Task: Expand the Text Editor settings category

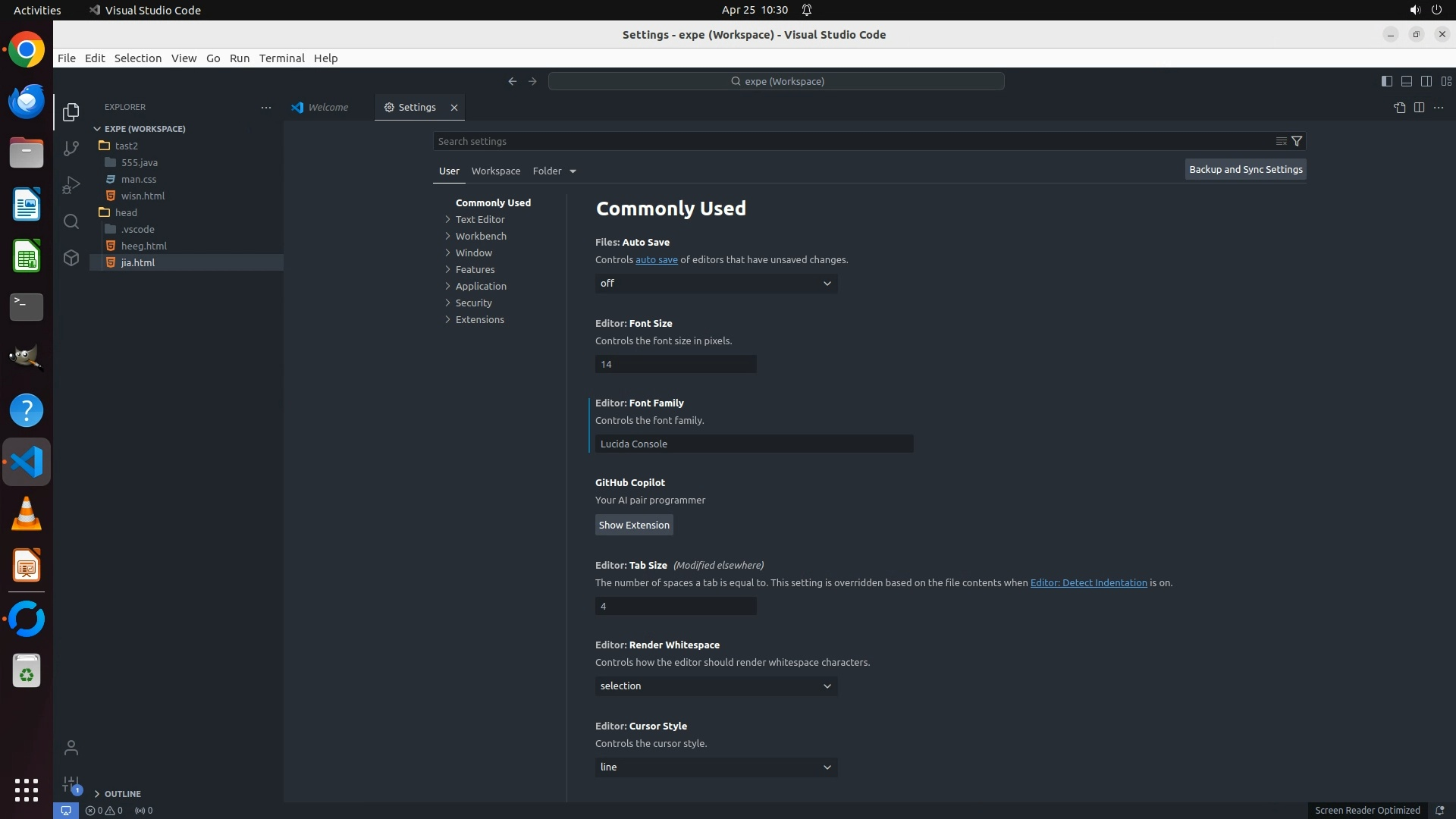Action: coord(479,219)
